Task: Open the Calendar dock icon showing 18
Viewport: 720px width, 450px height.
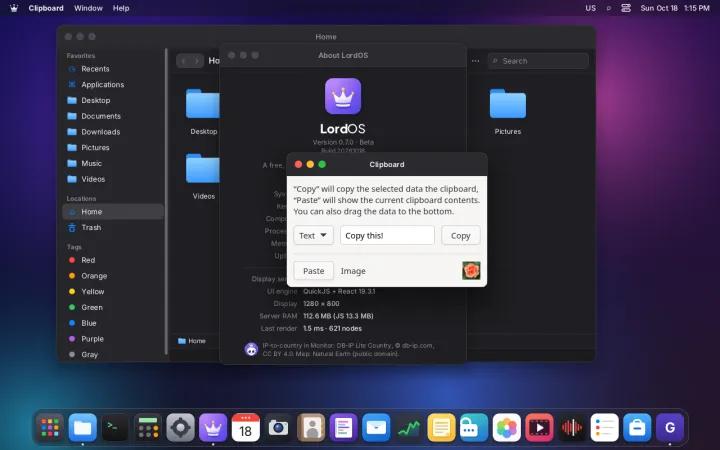Action: point(246,428)
